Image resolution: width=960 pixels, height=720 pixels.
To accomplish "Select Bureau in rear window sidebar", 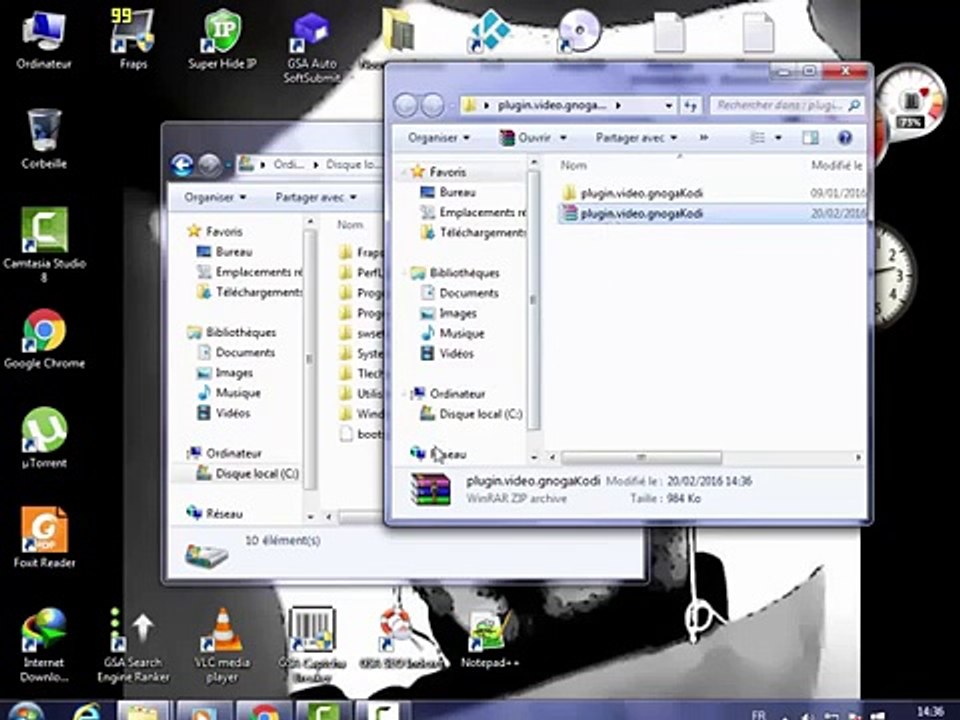I will pyautogui.click(x=224, y=252).
